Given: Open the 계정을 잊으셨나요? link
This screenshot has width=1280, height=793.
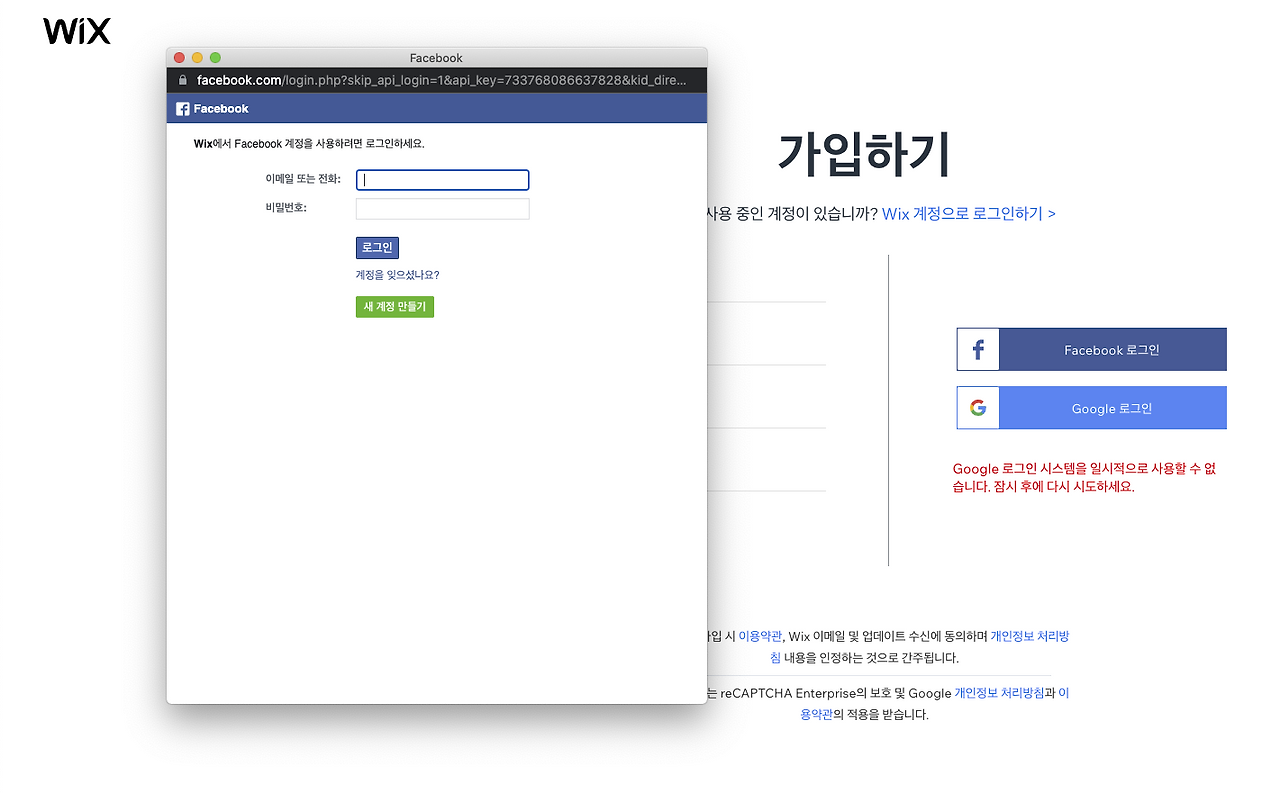Looking at the screenshot, I should [x=397, y=275].
